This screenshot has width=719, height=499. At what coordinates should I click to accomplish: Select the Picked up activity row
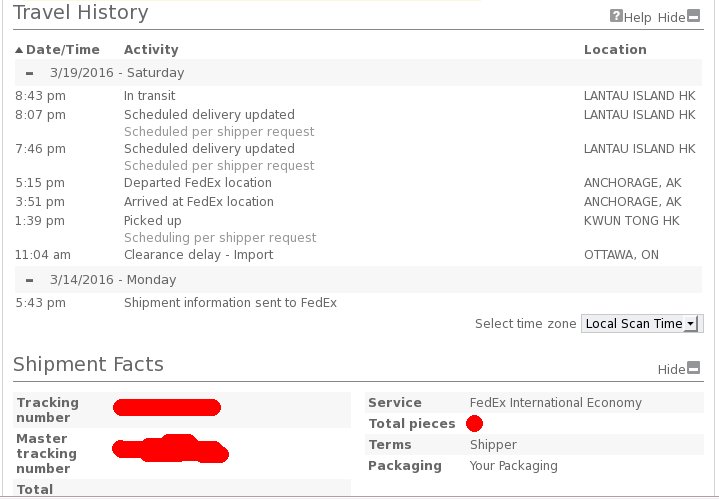pos(153,220)
